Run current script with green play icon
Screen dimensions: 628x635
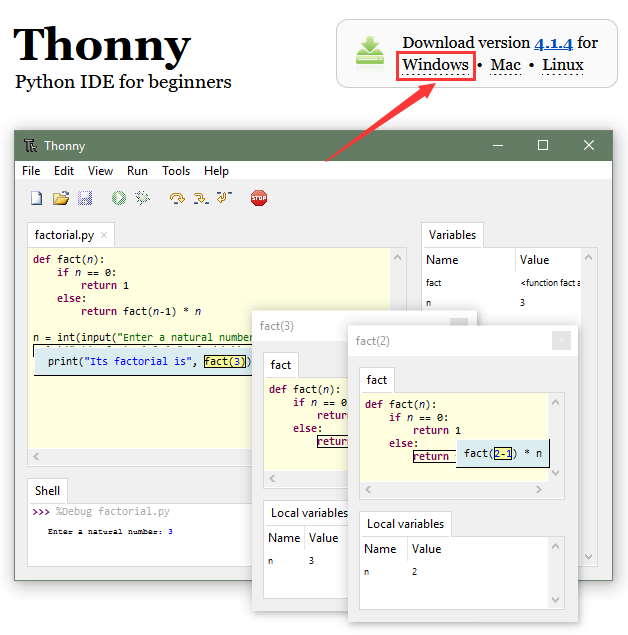coord(119,198)
